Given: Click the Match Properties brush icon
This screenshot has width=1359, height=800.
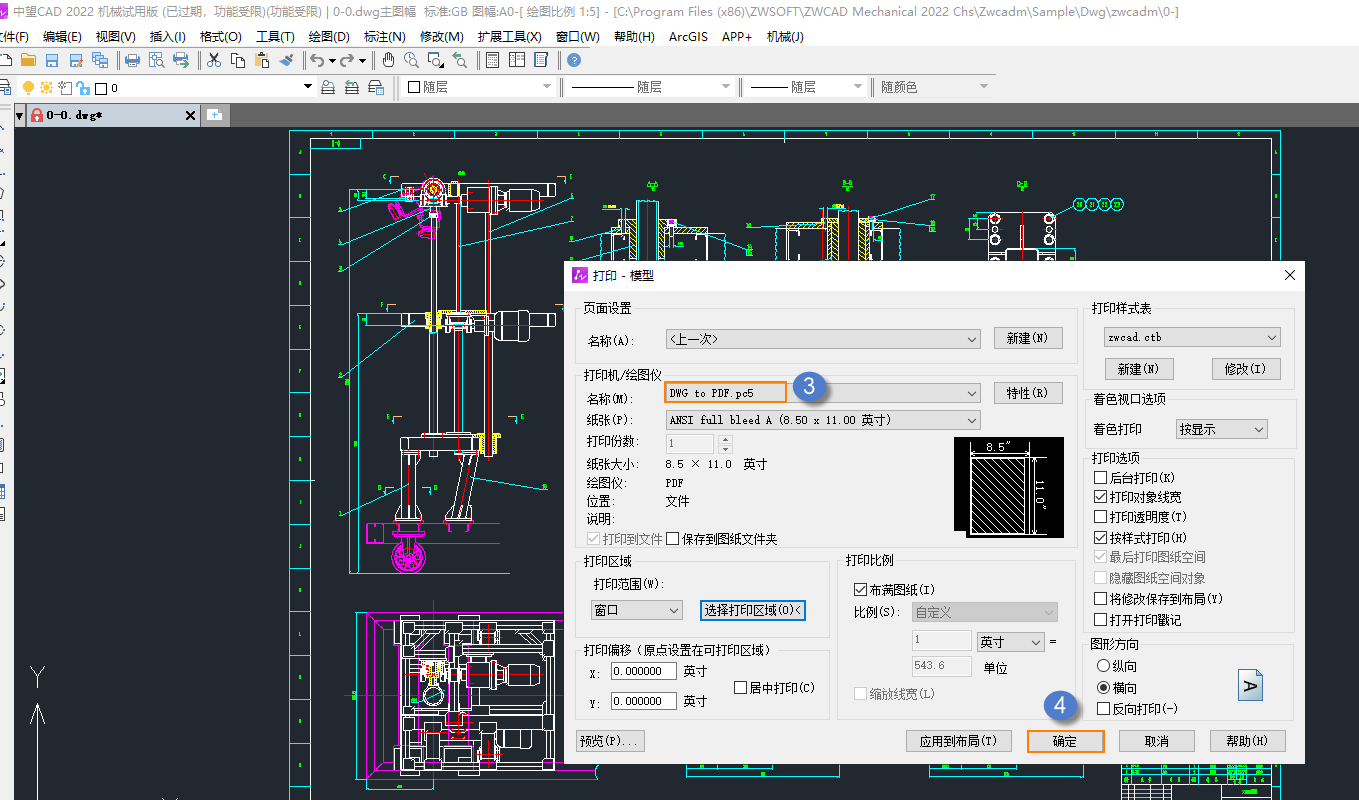Looking at the screenshot, I should point(286,60).
